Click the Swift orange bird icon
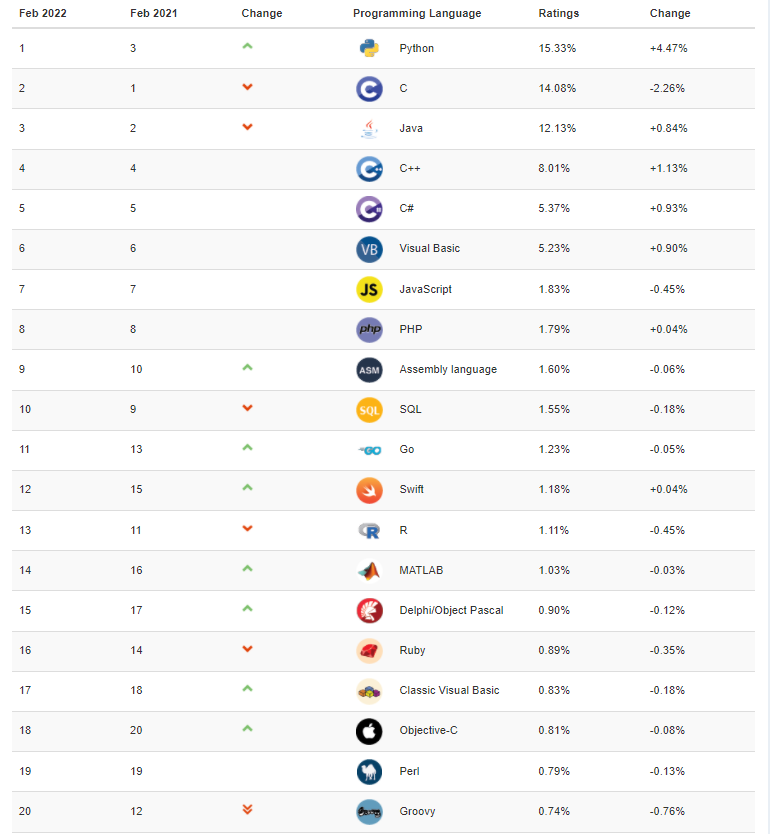The height and width of the screenshot is (834, 770). (369, 490)
